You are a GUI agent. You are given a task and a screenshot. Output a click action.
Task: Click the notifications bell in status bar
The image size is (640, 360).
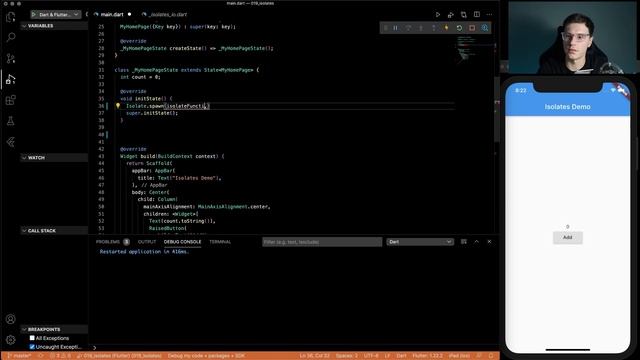tap(491, 356)
